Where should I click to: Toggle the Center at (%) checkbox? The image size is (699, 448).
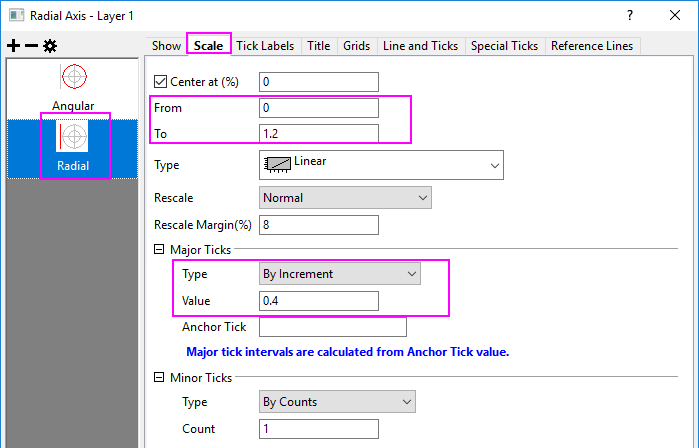[161, 82]
